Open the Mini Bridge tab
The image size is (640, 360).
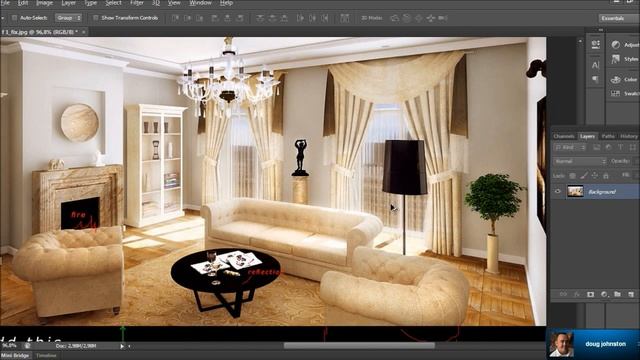pyautogui.click(x=16, y=356)
